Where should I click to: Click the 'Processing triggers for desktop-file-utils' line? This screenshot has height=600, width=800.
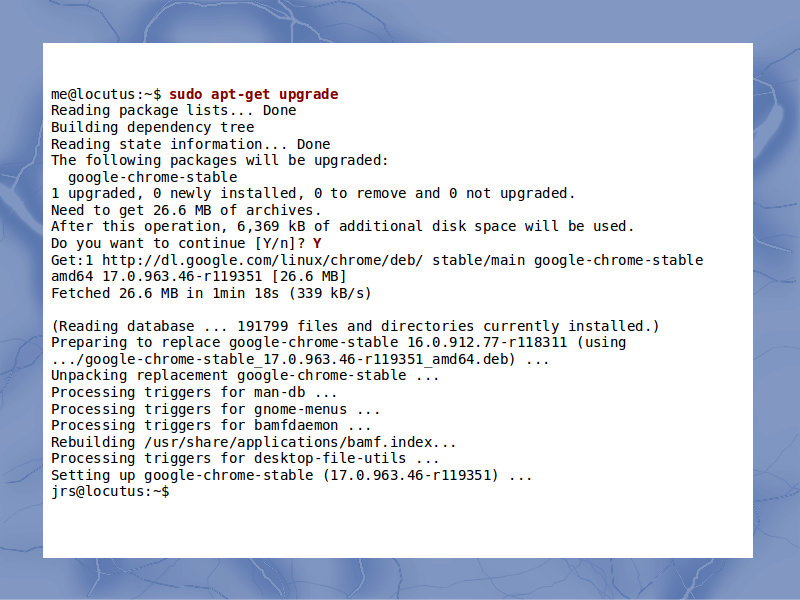pos(245,459)
